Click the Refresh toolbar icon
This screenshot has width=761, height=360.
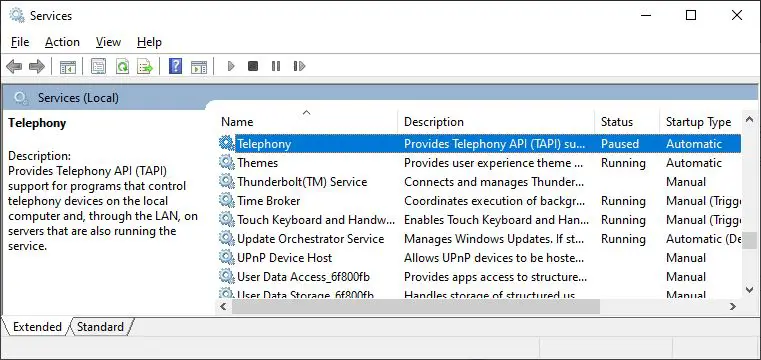122,66
